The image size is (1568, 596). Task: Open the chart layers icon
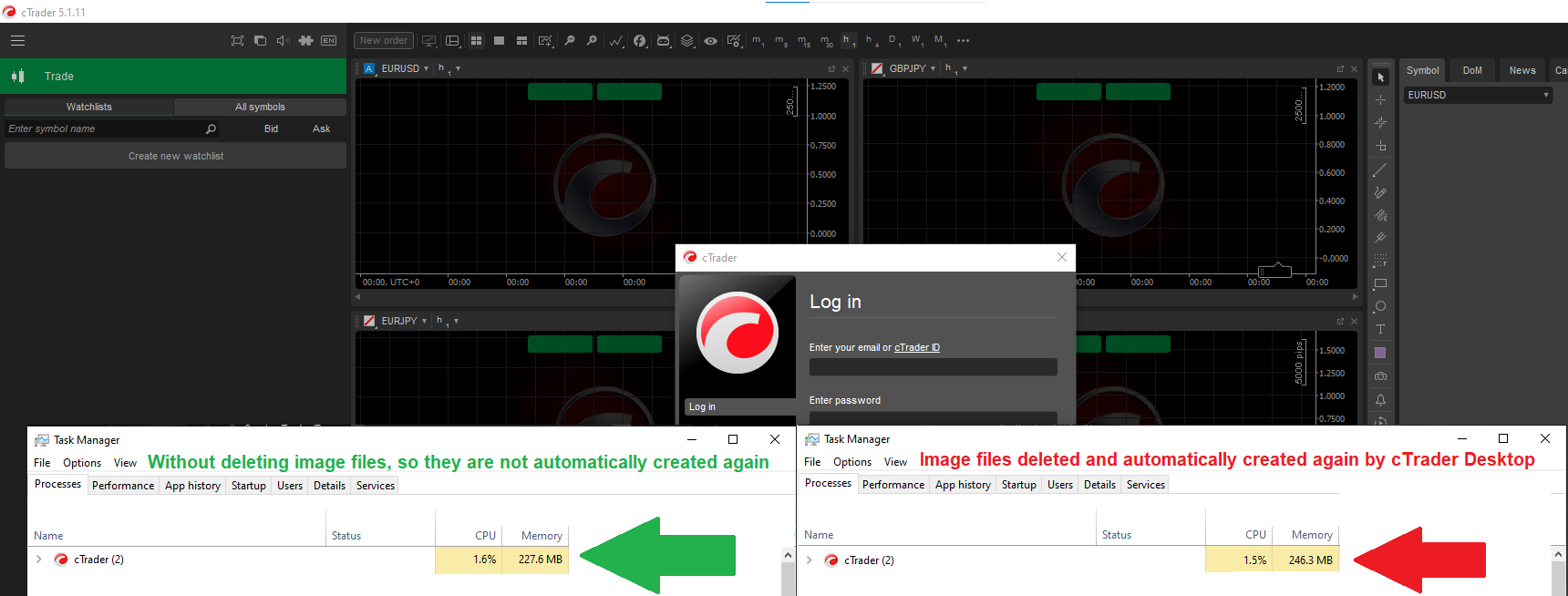point(687,40)
